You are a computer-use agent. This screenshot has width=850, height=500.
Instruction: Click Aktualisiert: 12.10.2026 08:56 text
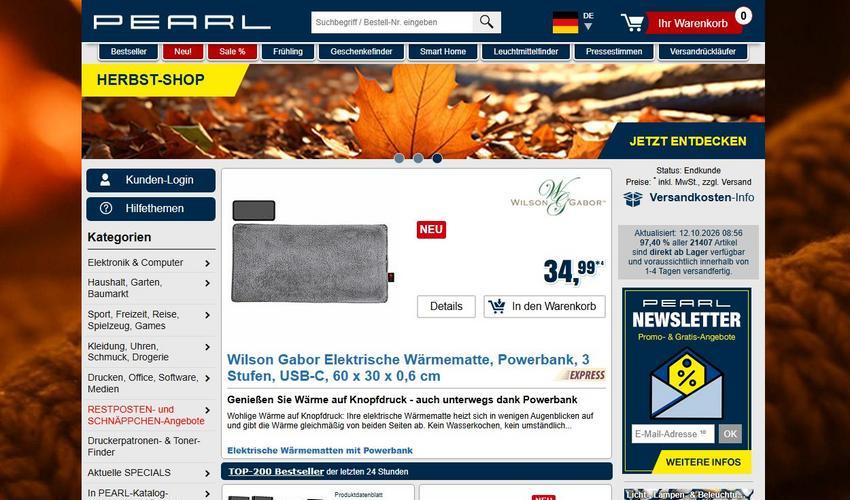pos(688,233)
